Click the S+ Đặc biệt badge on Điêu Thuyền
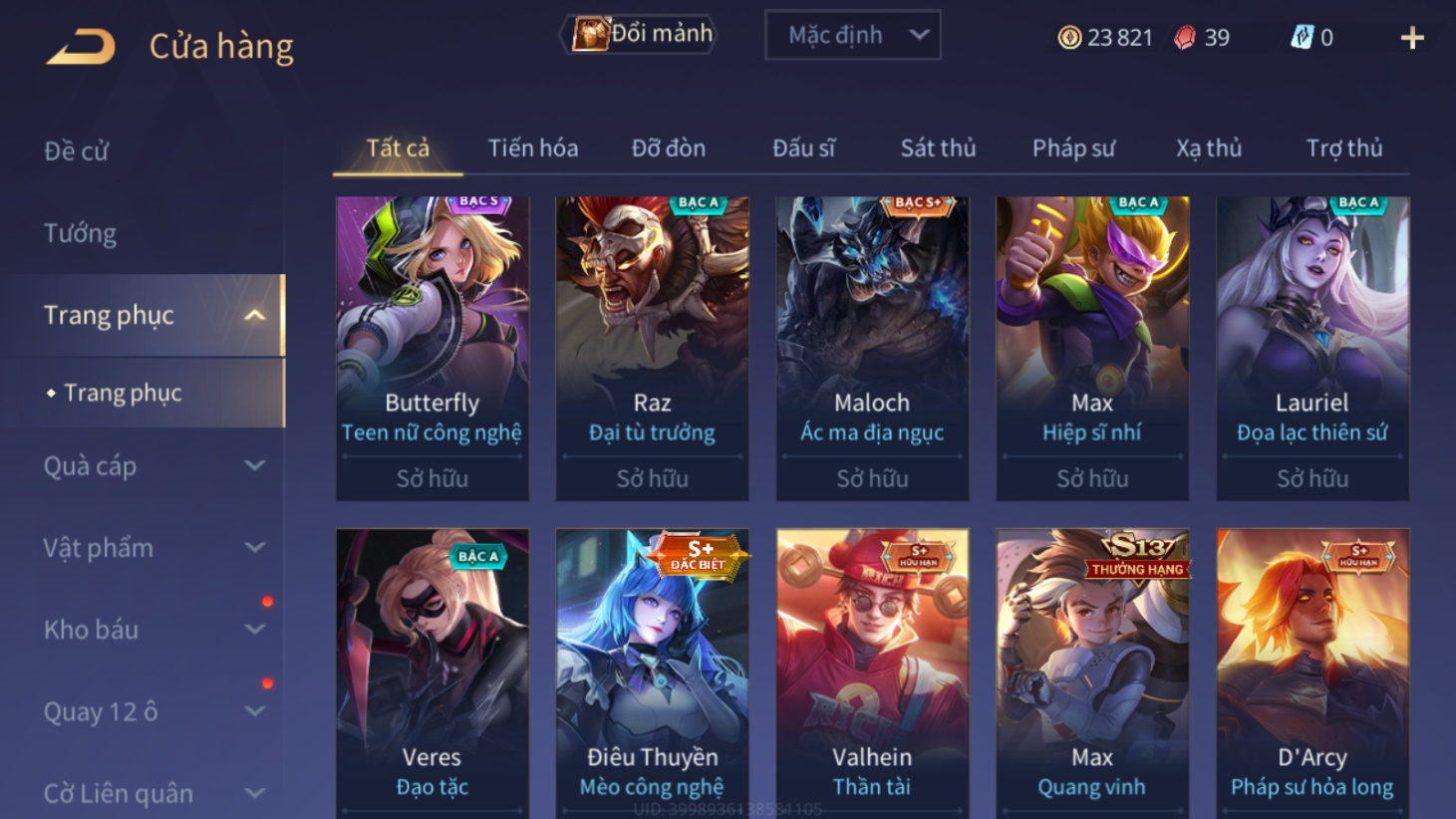1456x819 pixels. click(699, 555)
